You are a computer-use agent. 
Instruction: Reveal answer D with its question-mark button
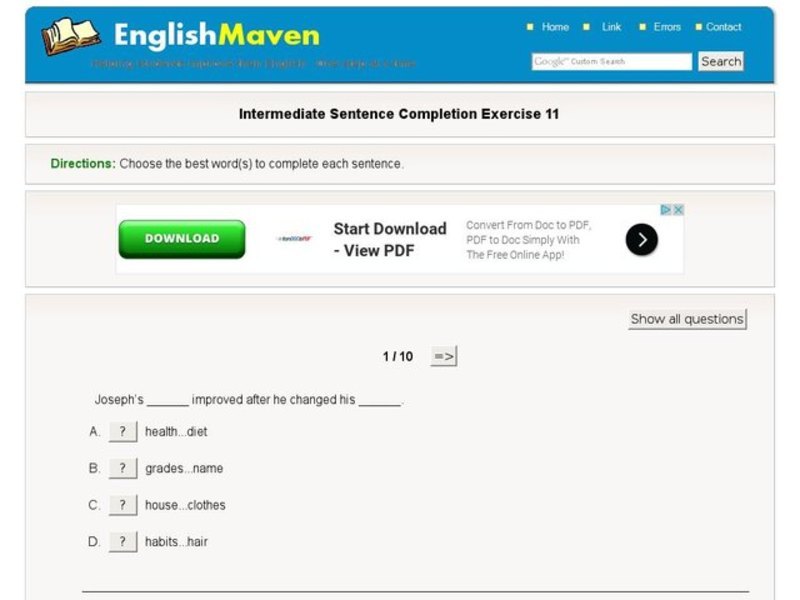coord(122,541)
